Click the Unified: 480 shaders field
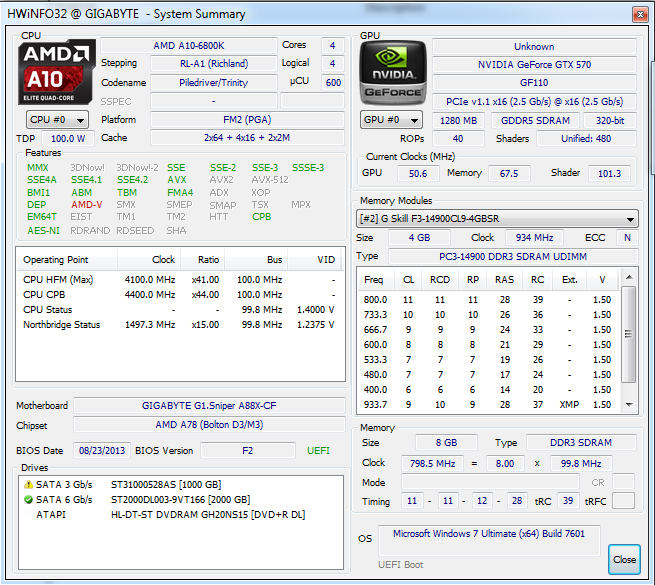 coord(586,139)
